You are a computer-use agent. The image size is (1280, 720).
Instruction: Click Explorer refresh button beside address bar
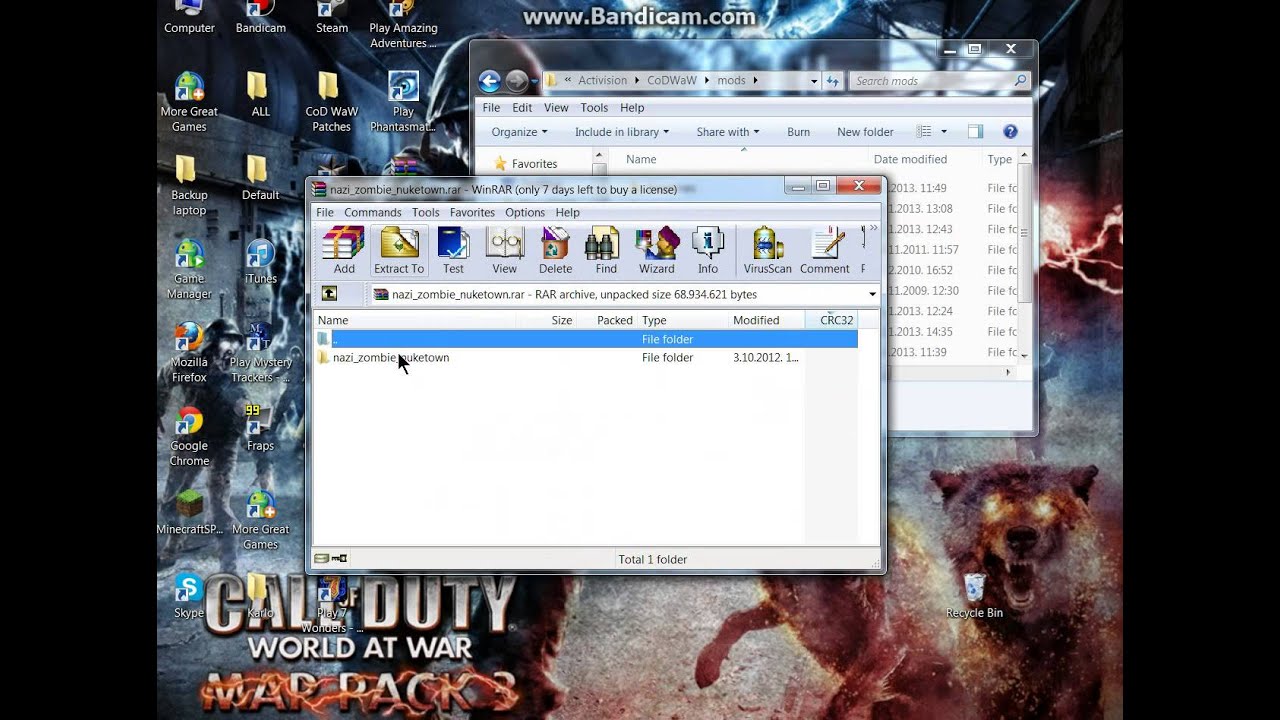click(x=833, y=81)
